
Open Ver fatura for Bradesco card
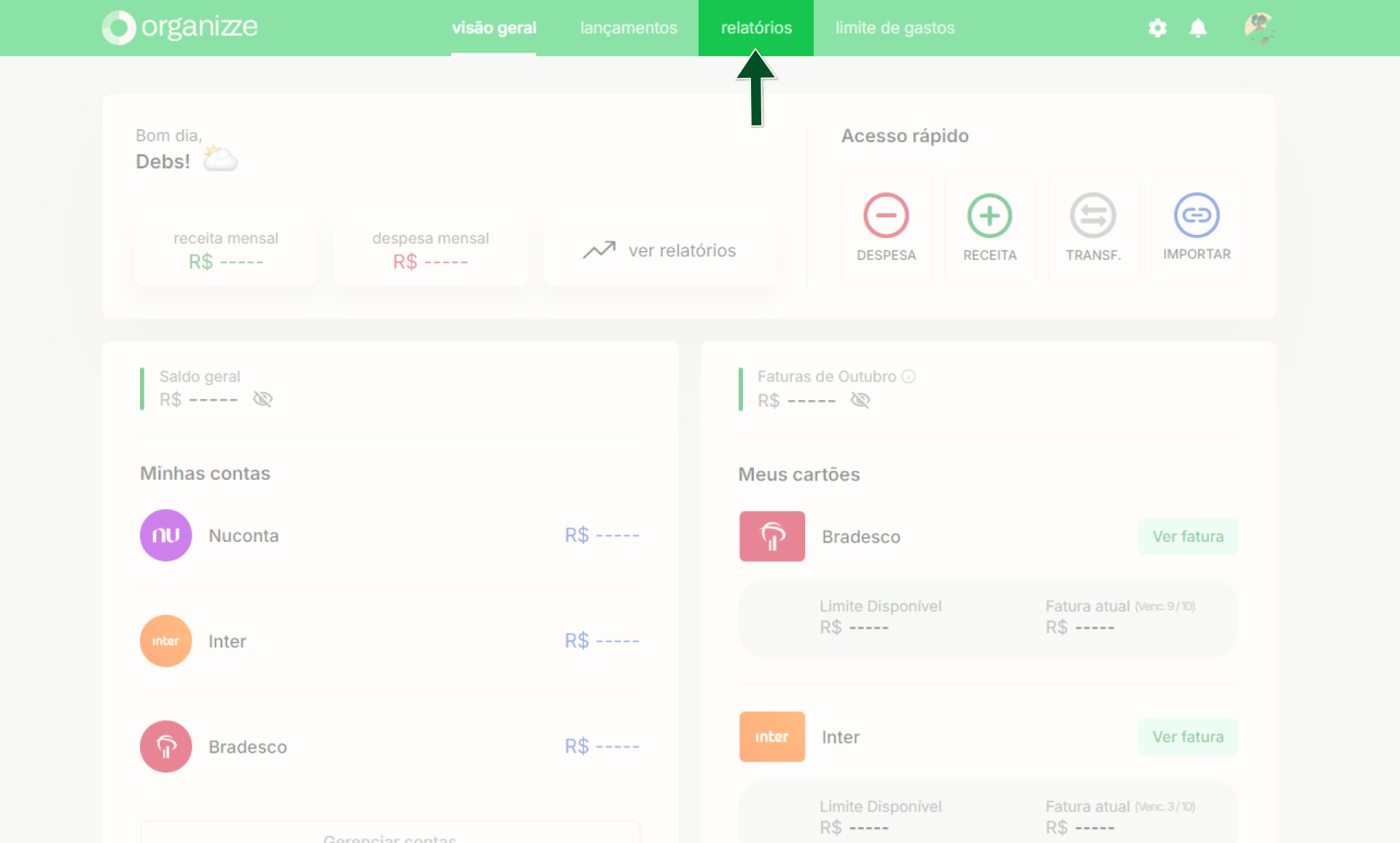(1188, 537)
